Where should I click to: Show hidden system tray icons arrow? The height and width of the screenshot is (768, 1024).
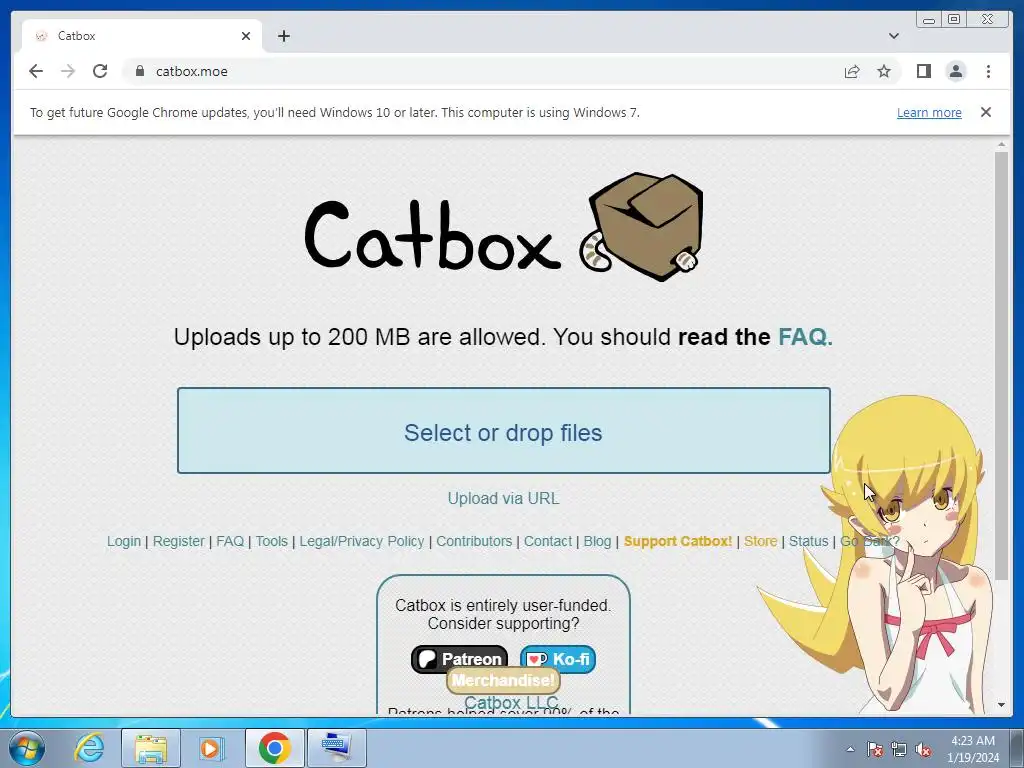850,749
